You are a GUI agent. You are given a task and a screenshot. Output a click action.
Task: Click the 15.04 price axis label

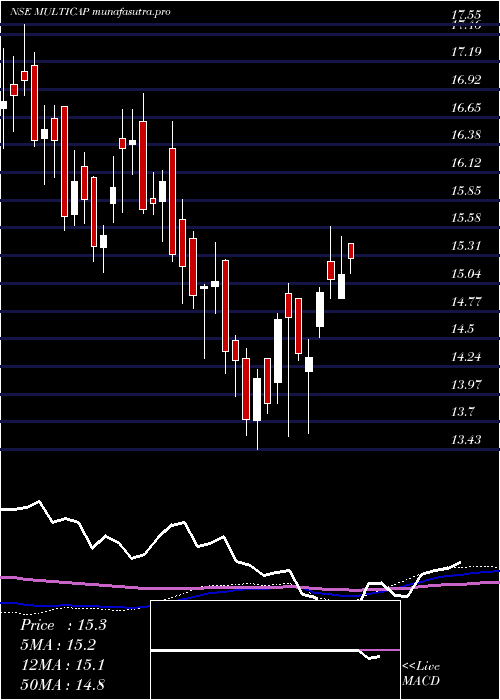click(x=466, y=273)
